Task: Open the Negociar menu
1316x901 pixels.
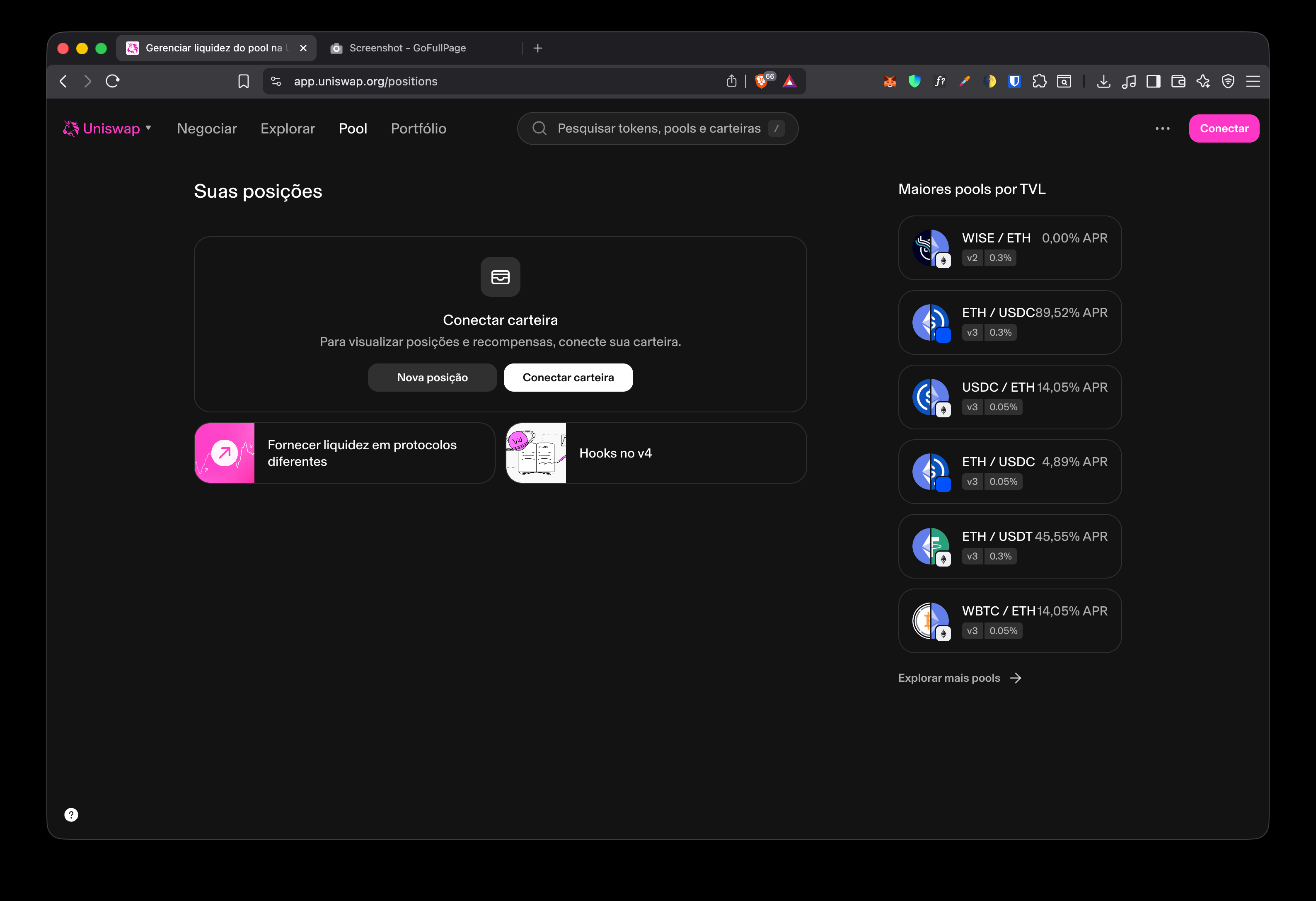Action: (x=207, y=128)
